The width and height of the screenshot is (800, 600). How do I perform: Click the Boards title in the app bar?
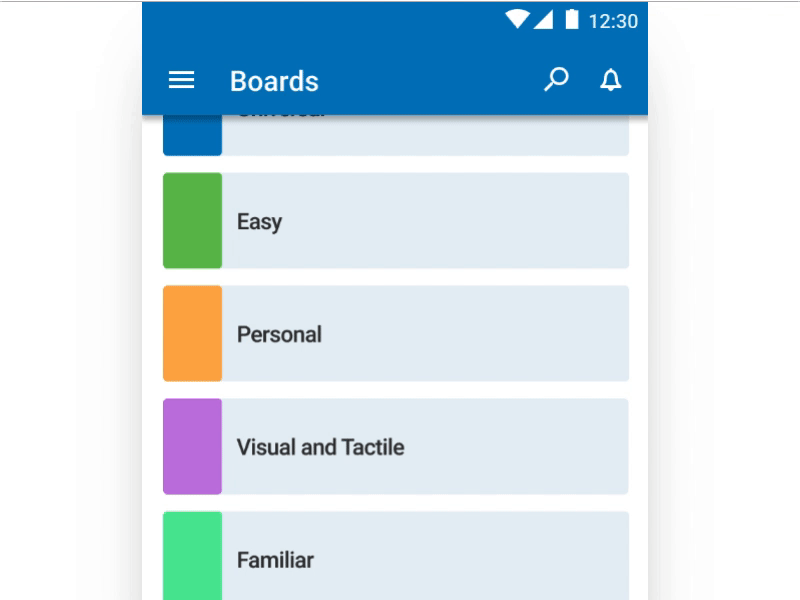274,80
